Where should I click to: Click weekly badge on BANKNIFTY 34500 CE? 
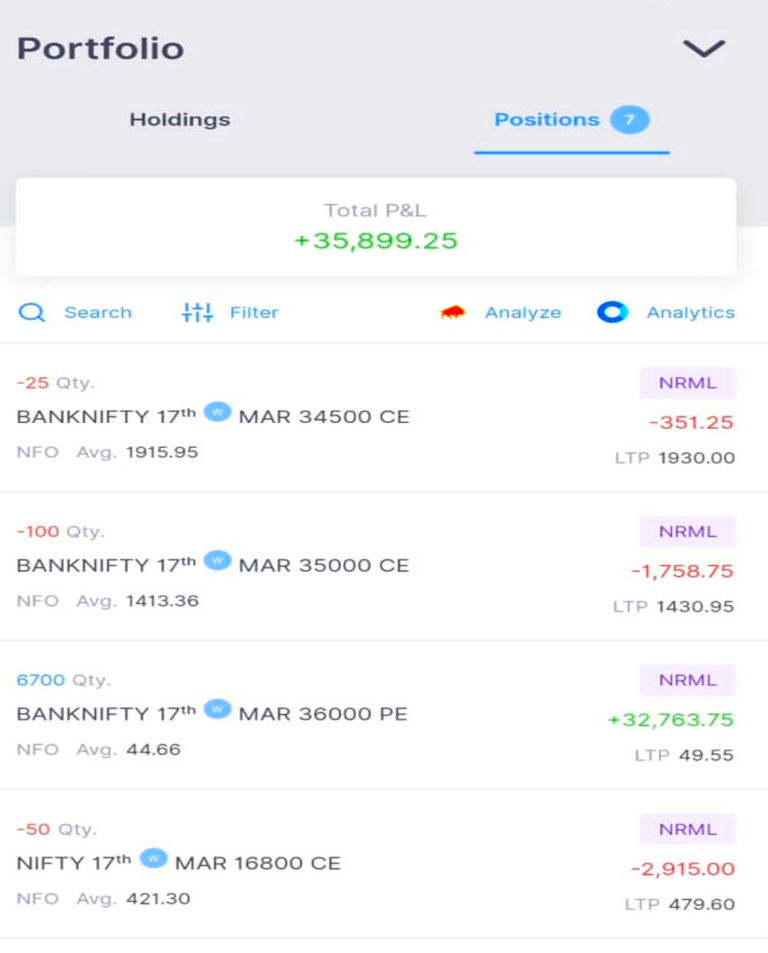[x=217, y=411]
